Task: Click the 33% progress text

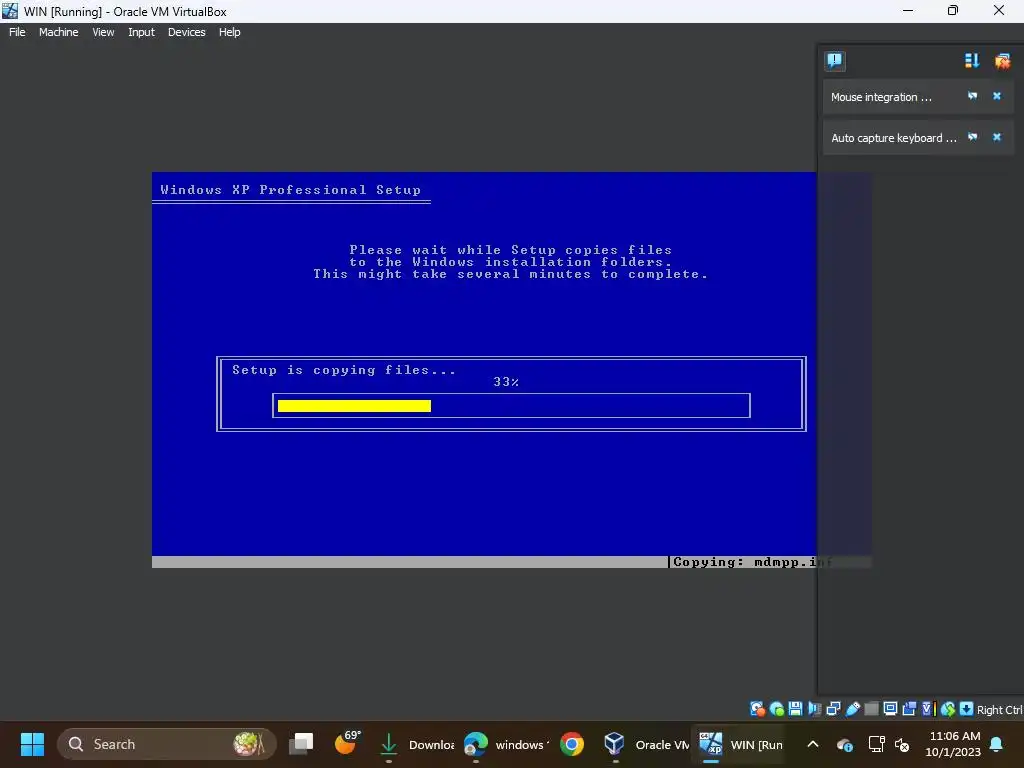Action: click(x=506, y=382)
